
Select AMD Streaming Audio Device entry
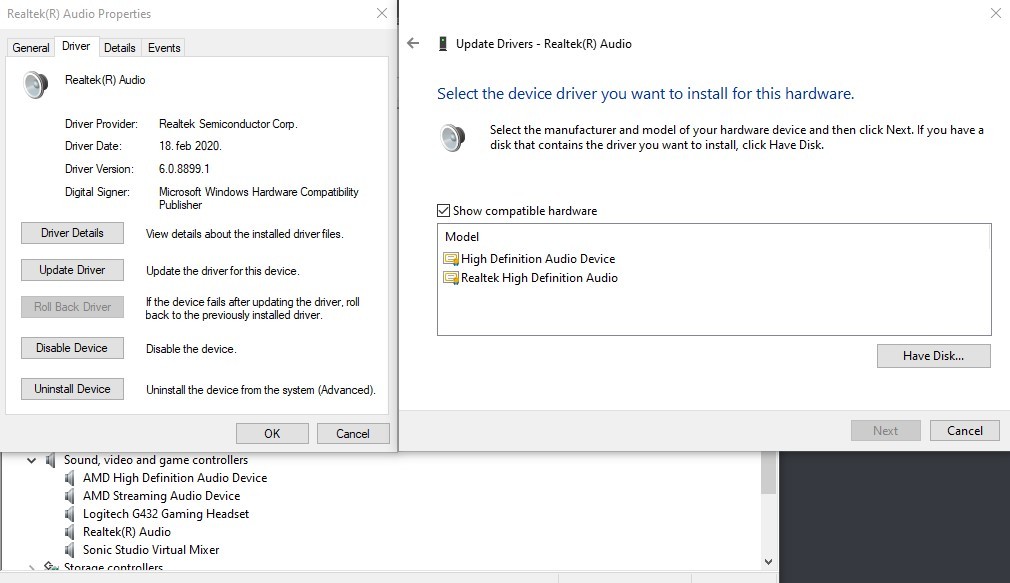161,496
